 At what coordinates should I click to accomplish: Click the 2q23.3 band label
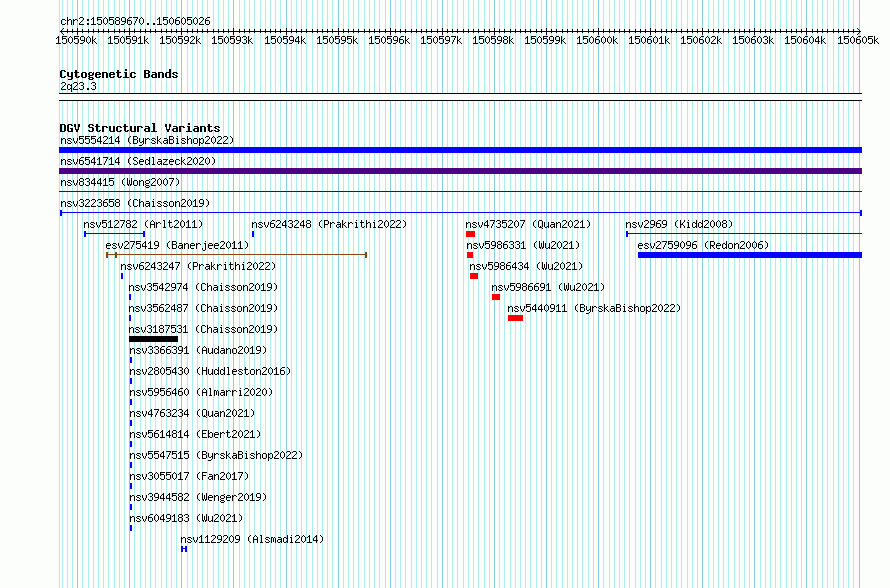pos(78,86)
